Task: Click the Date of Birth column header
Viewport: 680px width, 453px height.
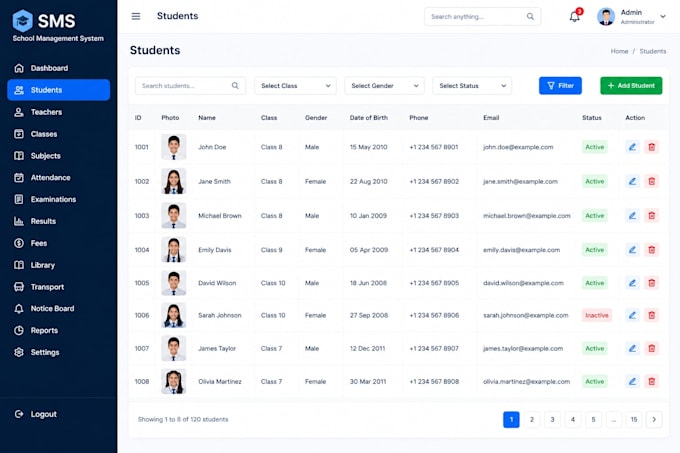Action: 369,117
